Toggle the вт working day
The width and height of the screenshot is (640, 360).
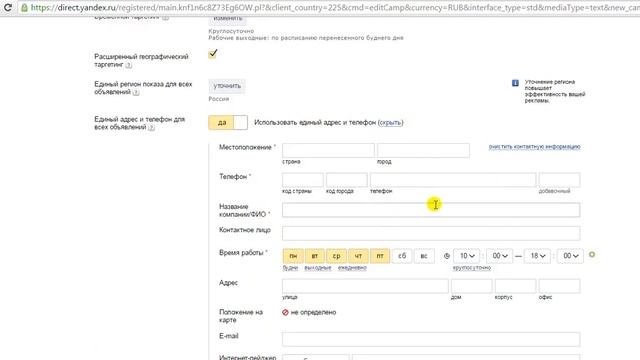coord(315,256)
